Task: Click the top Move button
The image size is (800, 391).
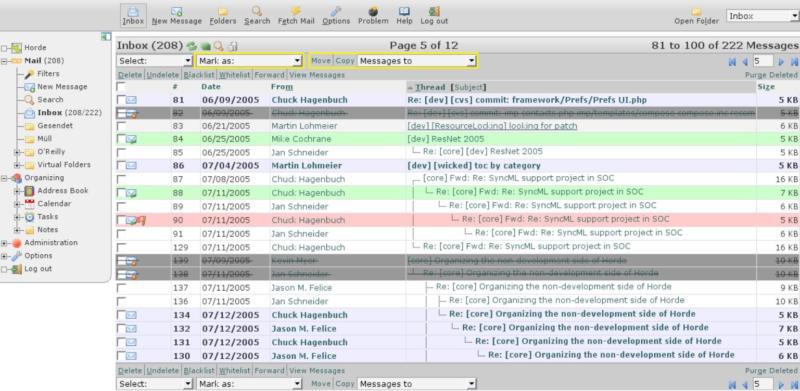Action: point(321,61)
